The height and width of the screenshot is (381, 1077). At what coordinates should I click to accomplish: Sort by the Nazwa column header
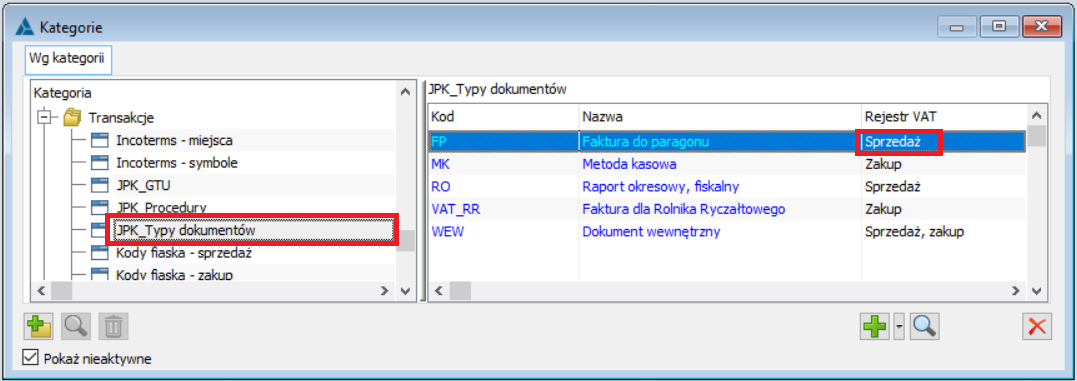(720, 117)
